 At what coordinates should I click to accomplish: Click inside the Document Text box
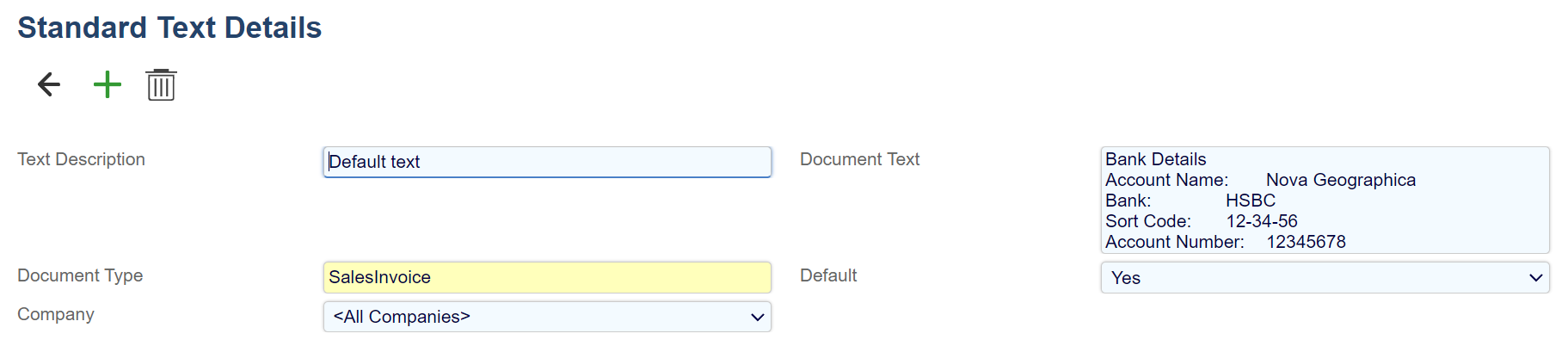pos(1462,207)
